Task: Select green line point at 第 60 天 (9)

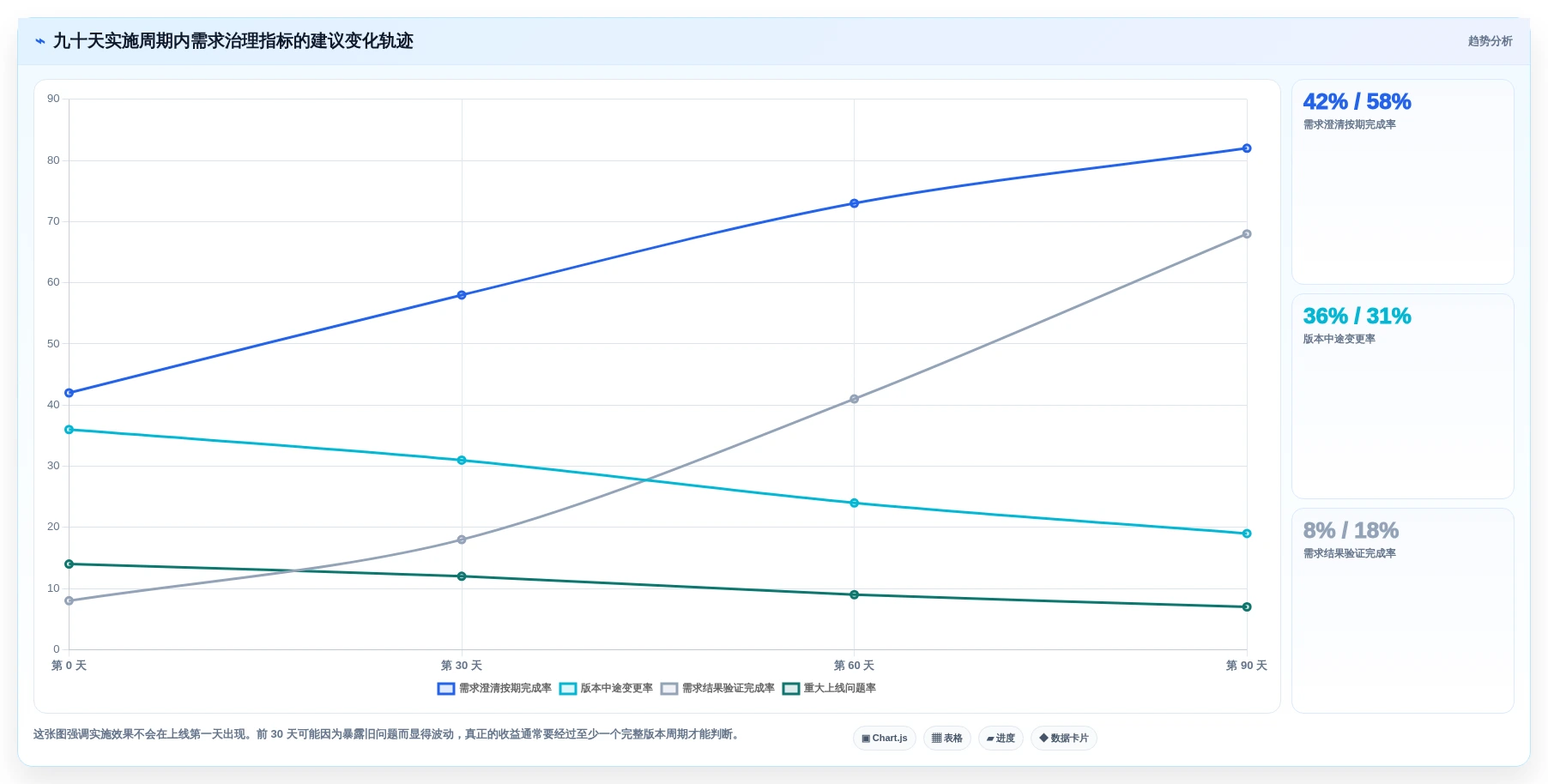Action: [854, 594]
